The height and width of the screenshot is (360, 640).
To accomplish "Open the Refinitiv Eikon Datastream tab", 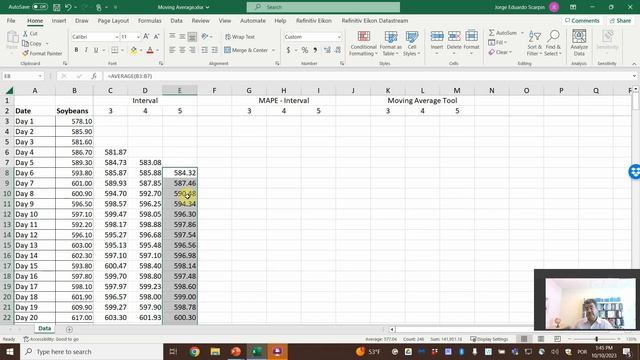I will (x=375, y=20).
